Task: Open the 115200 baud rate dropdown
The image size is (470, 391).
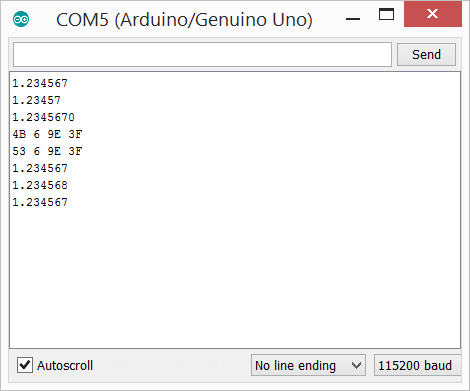Action: point(418,365)
